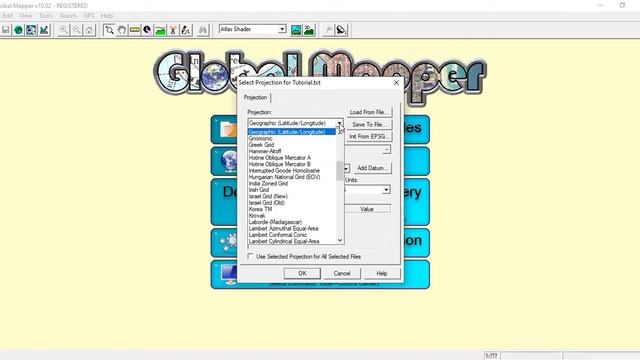Click the greyed GPS marker icon

pos(329,30)
